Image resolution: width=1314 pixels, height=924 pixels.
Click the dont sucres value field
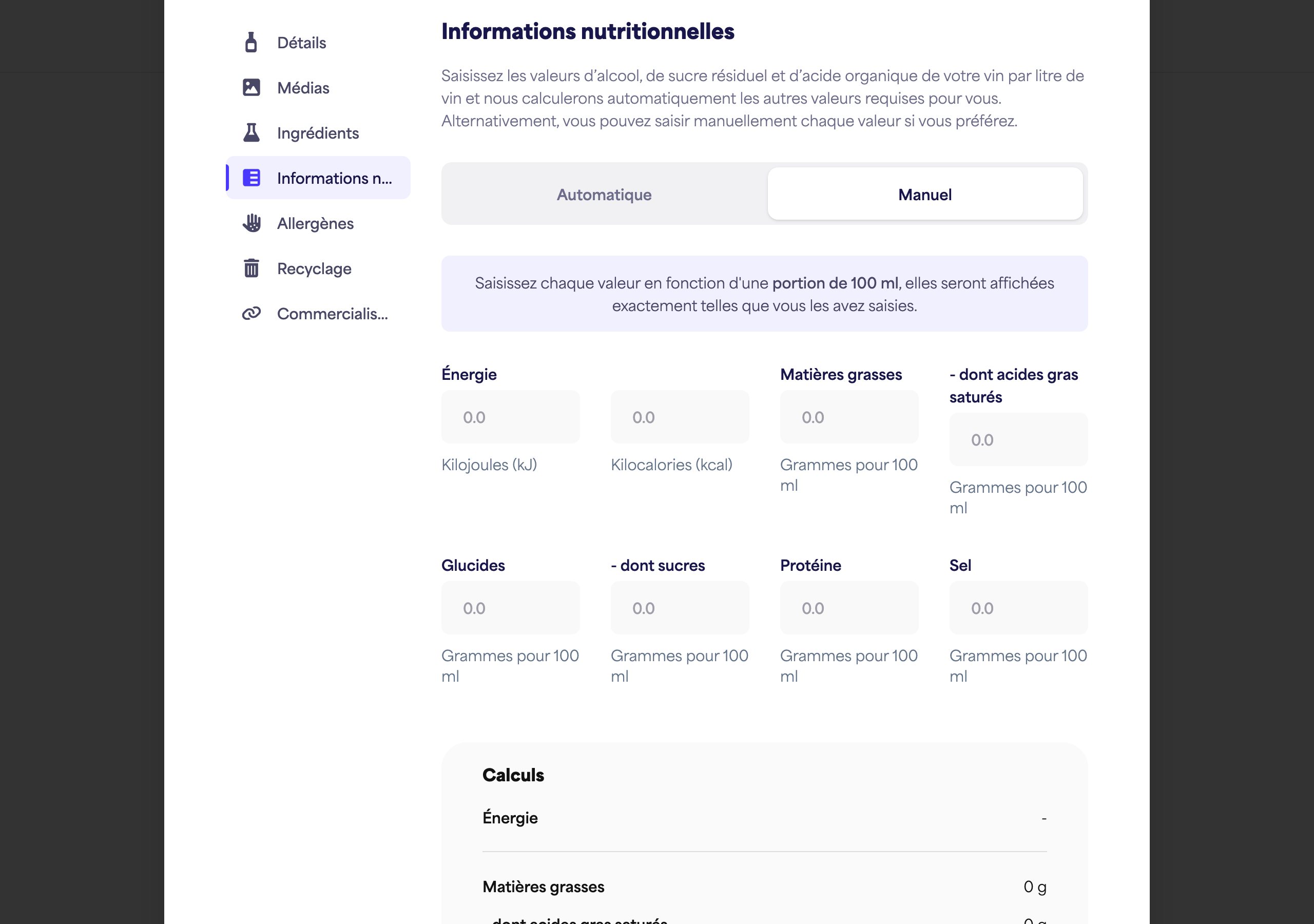[680, 608]
